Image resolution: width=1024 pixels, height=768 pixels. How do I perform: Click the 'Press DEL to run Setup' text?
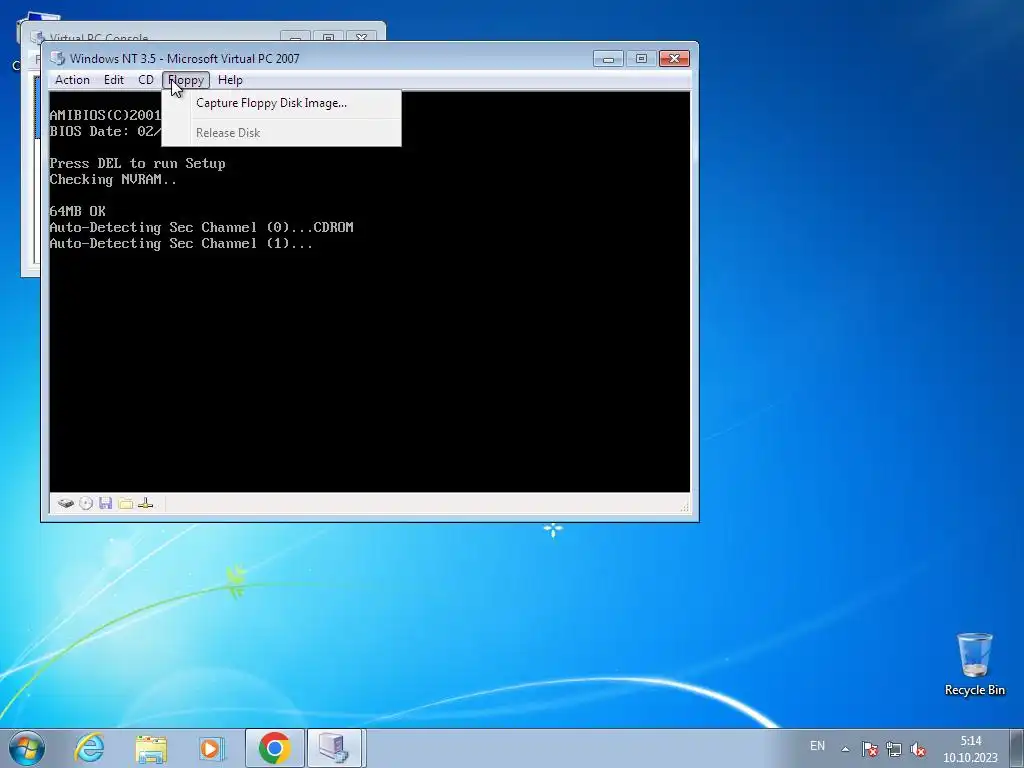137,163
